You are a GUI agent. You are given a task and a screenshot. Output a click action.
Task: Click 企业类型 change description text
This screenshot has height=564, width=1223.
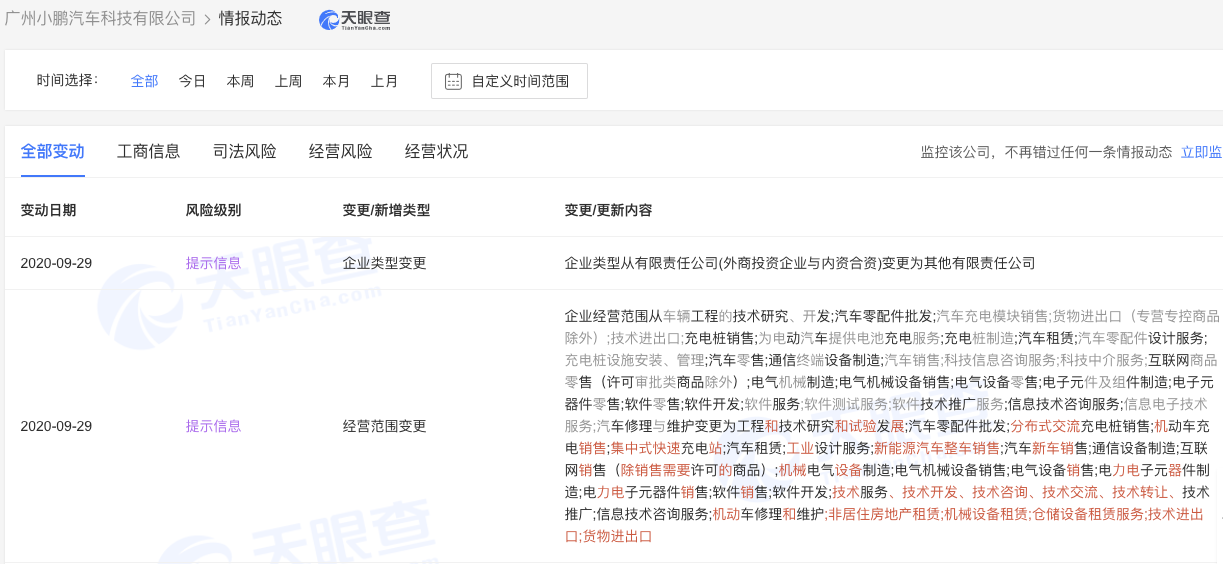[800, 263]
